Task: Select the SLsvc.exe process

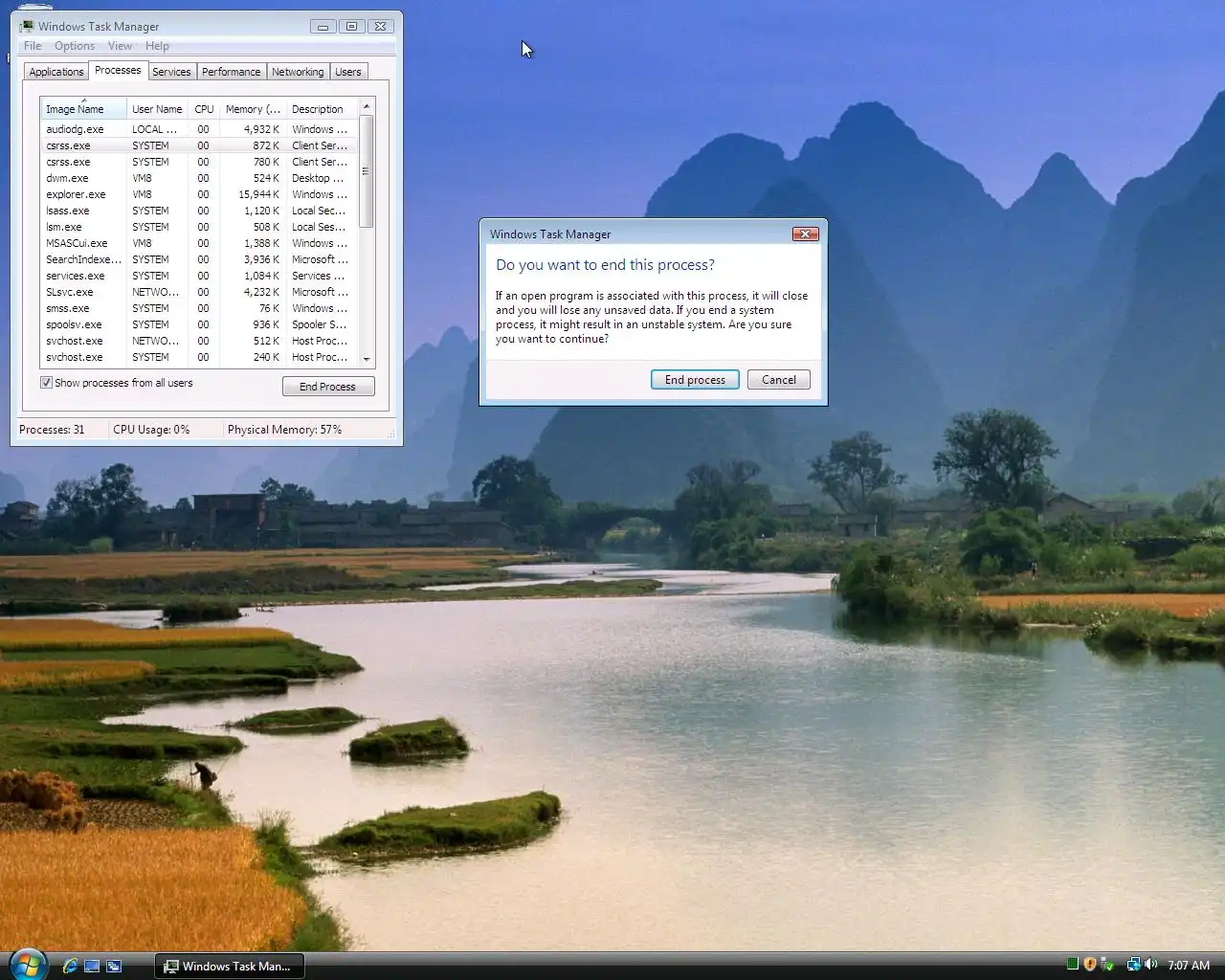Action: click(x=199, y=292)
